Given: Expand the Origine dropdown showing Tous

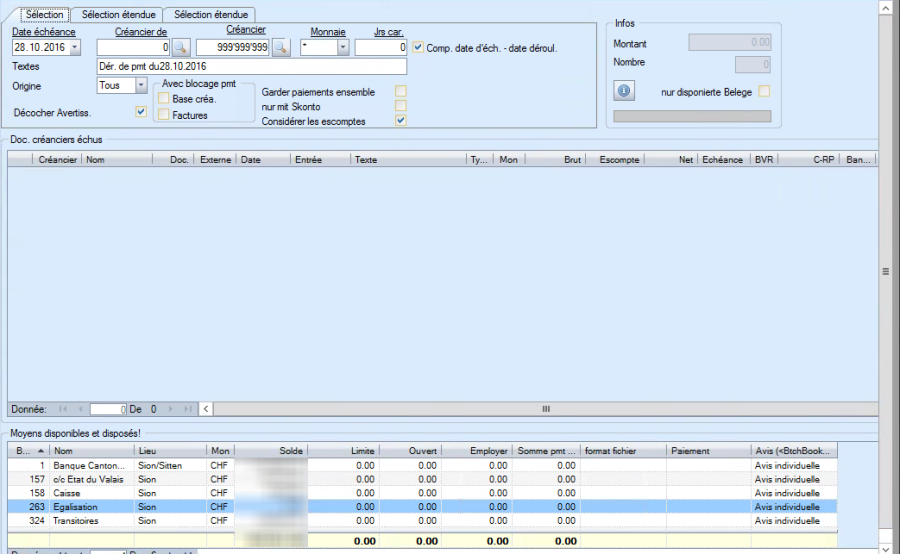Looking at the screenshot, I should click(x=141, y=86).
